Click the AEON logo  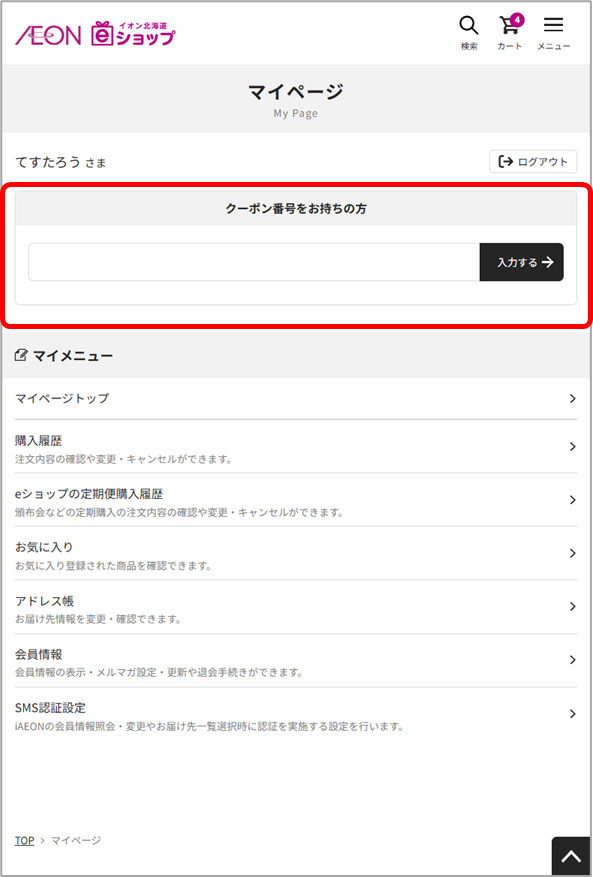(x=48, y=35)
